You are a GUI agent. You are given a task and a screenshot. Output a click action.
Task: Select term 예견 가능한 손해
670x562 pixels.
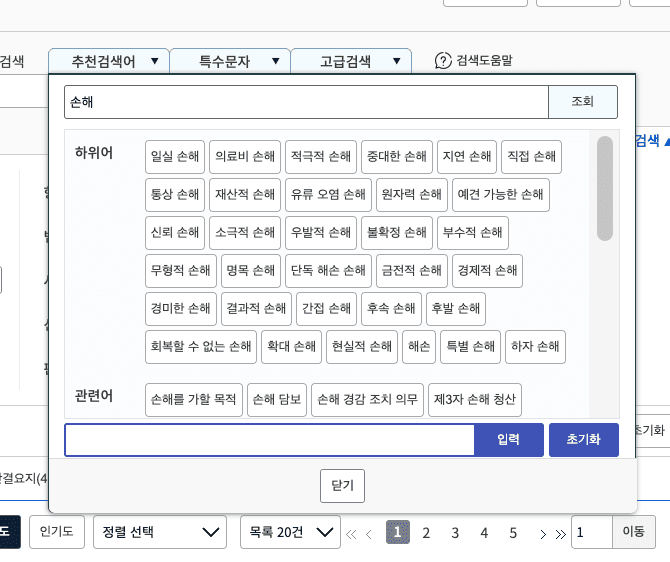(501, 195)
